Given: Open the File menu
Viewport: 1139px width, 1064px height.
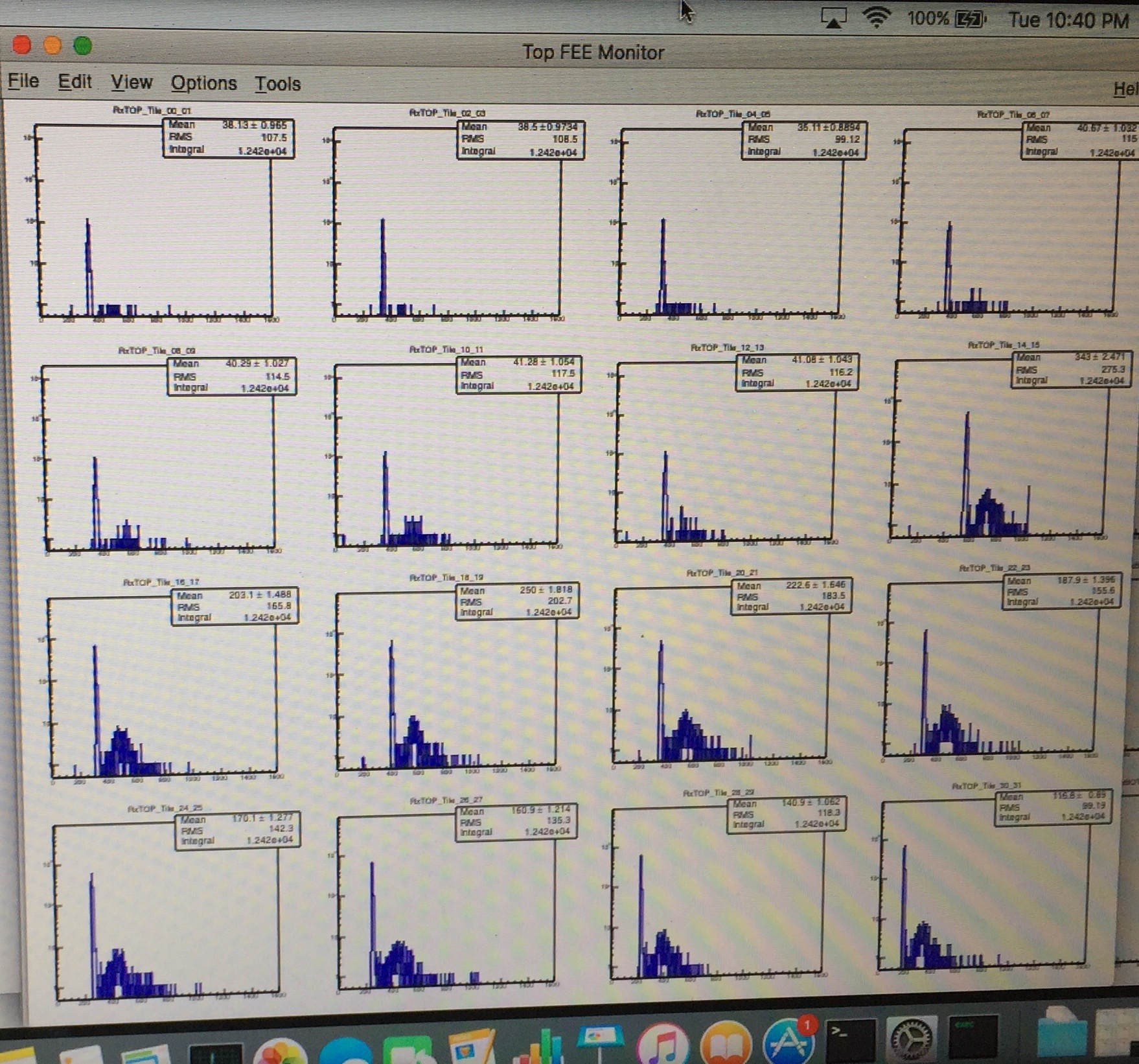Looking at the screenshot, I should tap(23, 81).
